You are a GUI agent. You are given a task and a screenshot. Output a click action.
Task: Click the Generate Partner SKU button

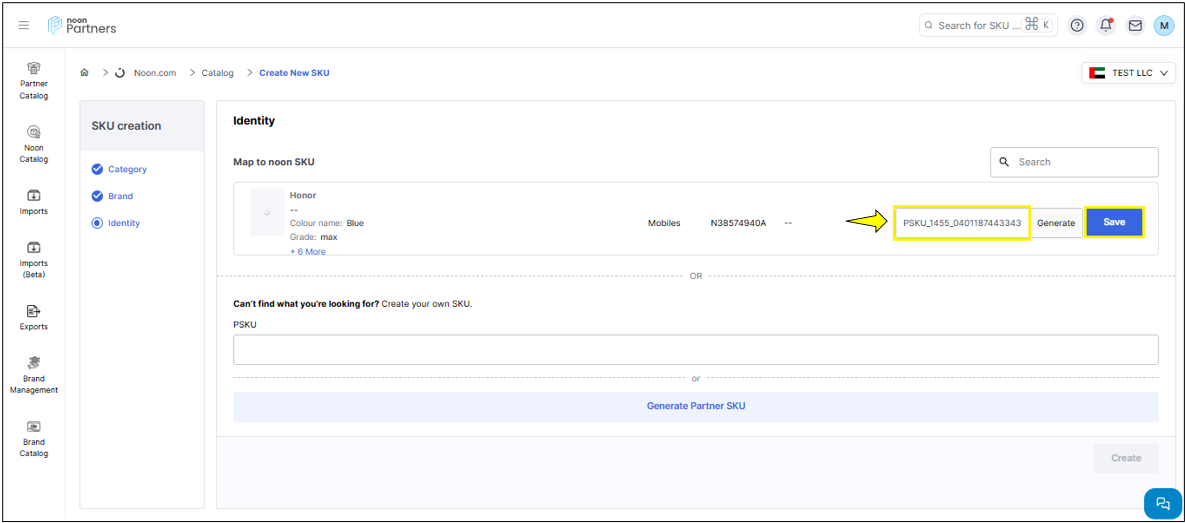pyautogui.click(x=695, y=406)
